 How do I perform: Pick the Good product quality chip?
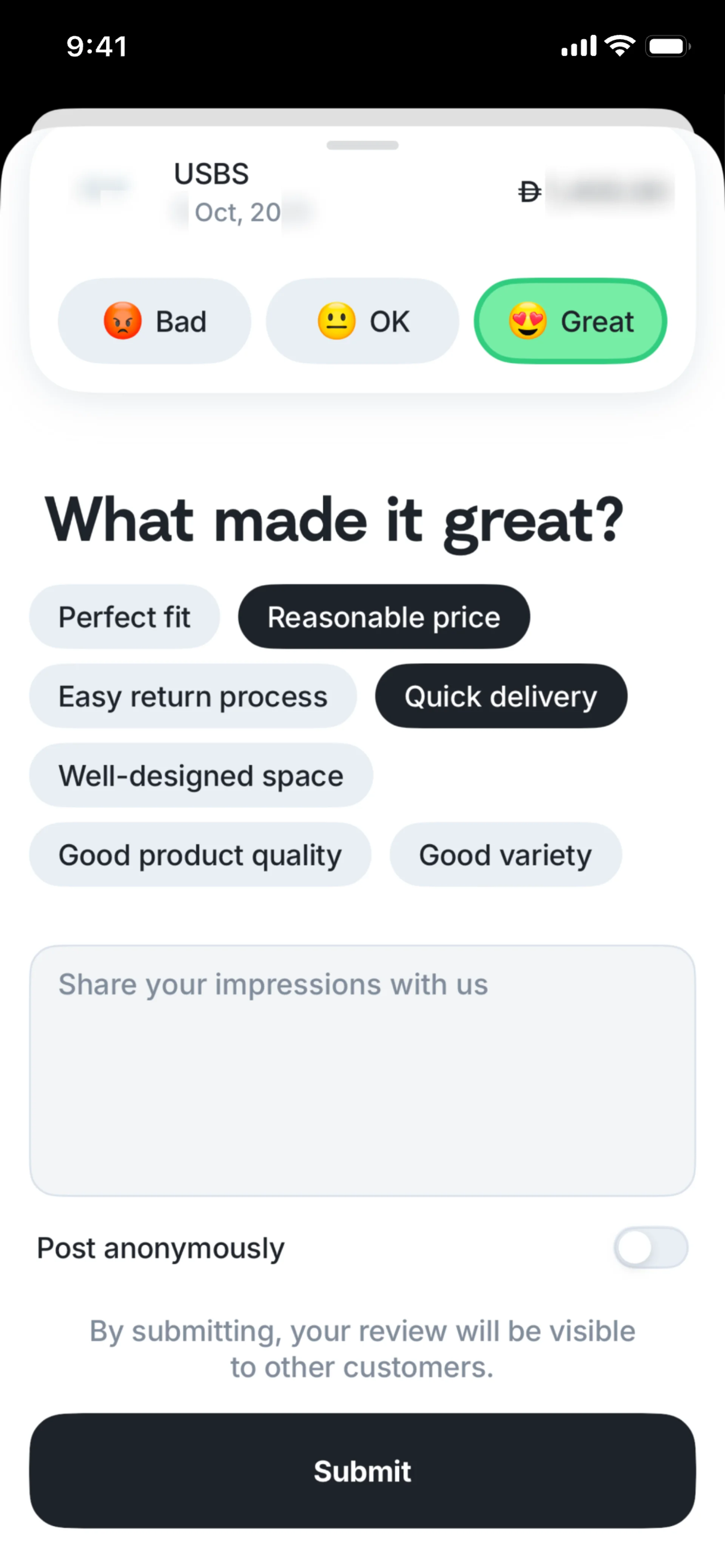200,855
